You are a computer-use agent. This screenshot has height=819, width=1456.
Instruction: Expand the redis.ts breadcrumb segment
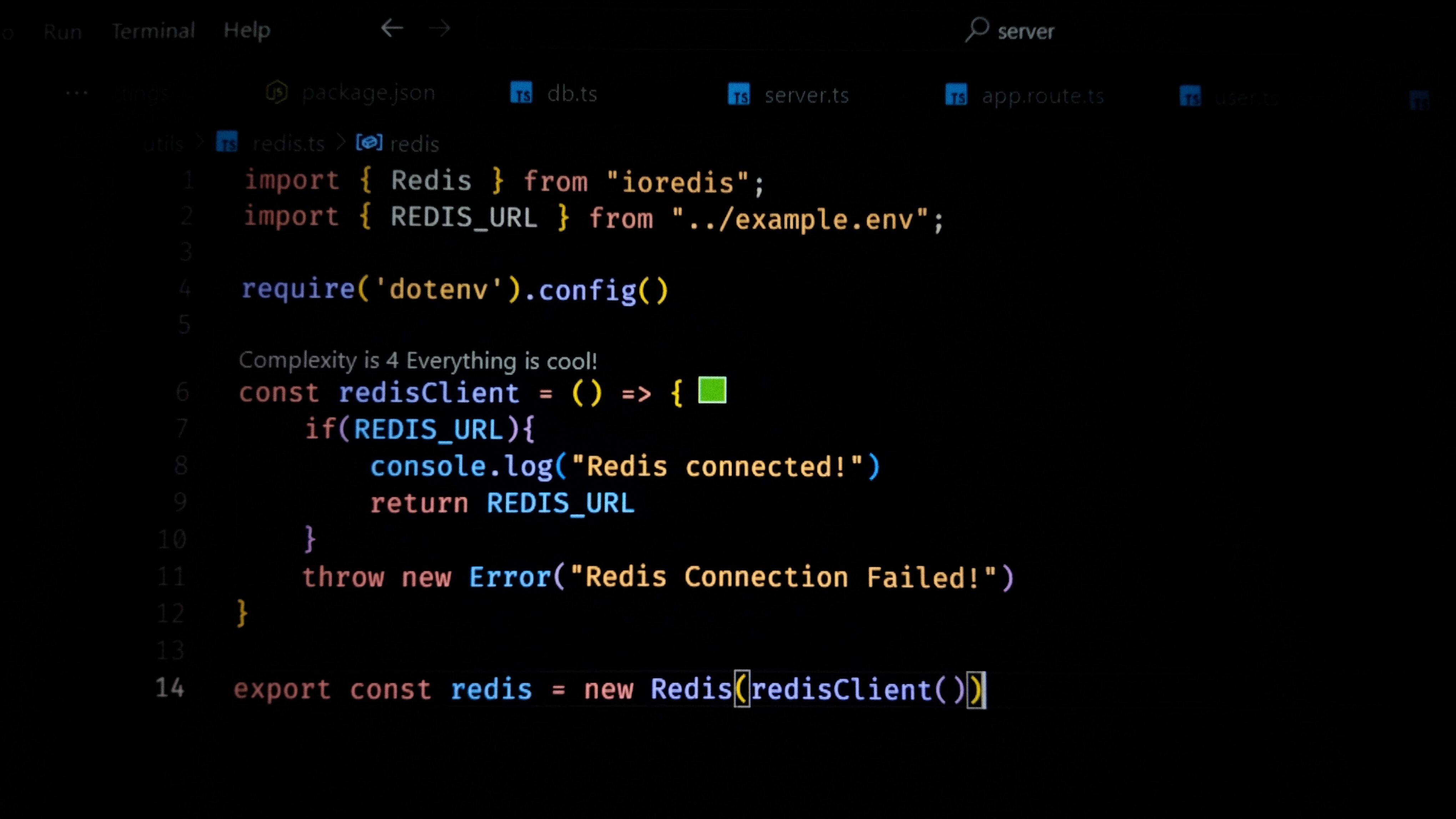(289, 144)
